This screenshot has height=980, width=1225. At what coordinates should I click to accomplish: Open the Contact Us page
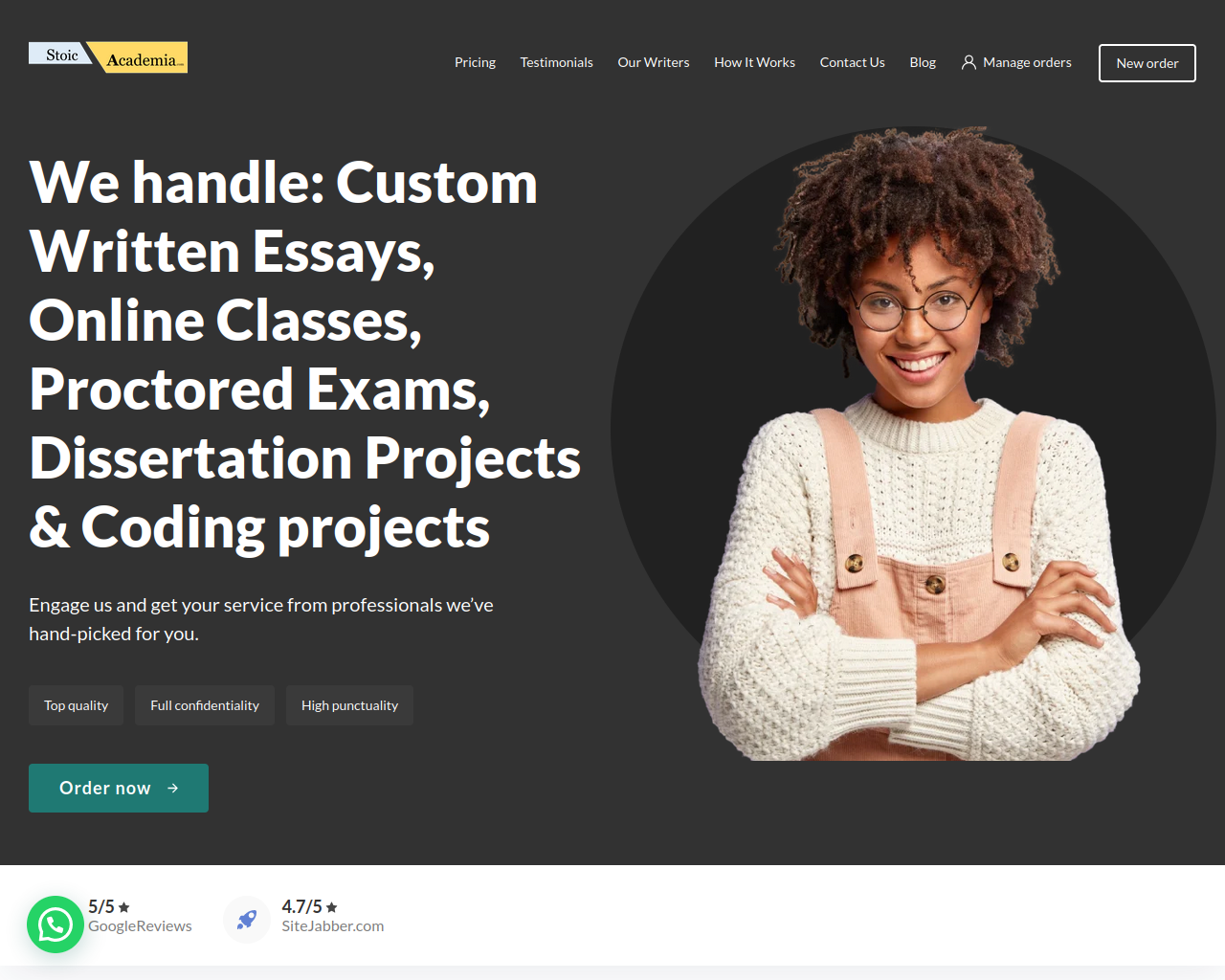tap(853, 62)
